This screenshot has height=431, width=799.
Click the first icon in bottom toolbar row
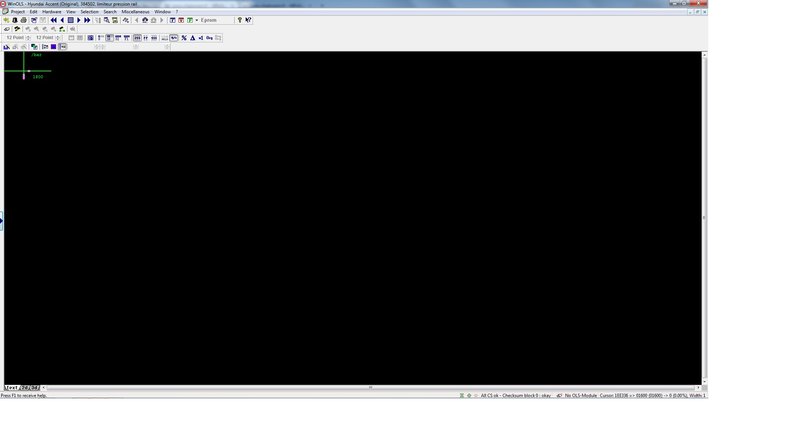point(6,47)
